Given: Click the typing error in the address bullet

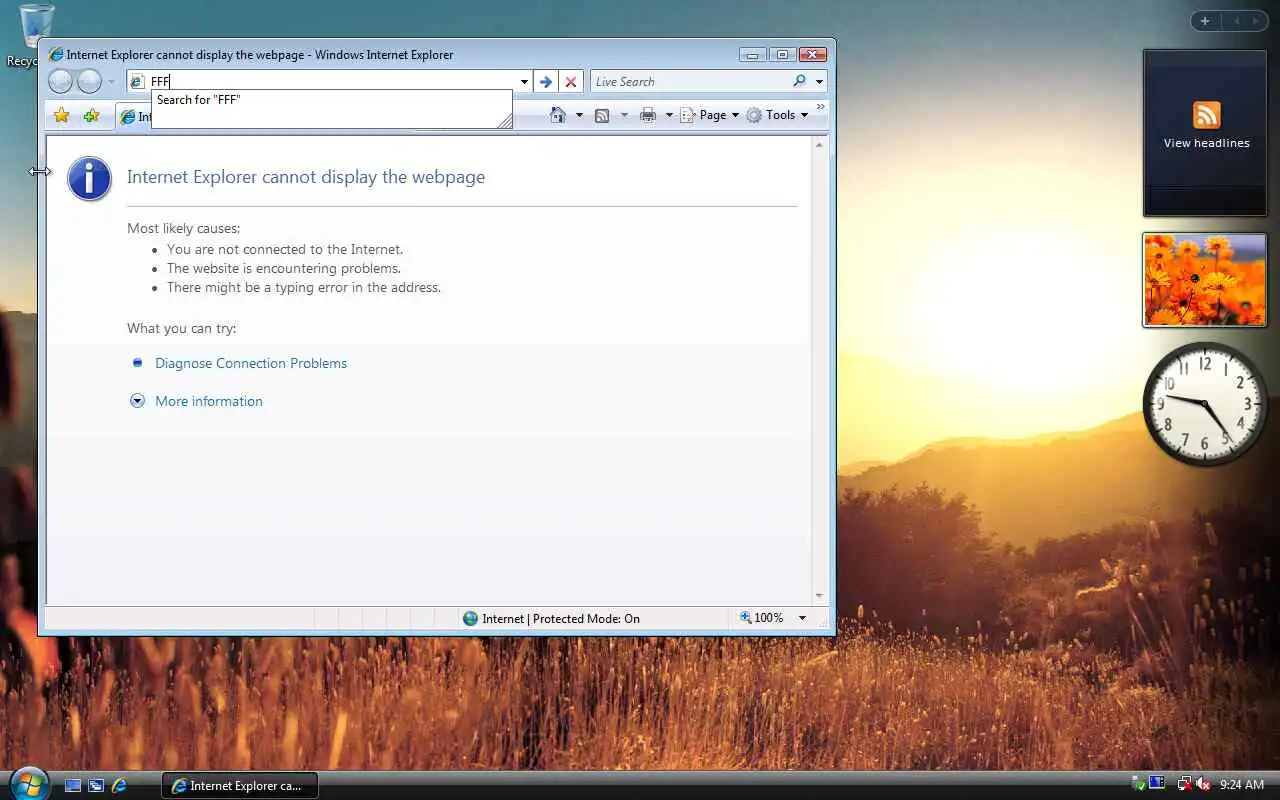Looking at the screenshot, I should [304, 287].
